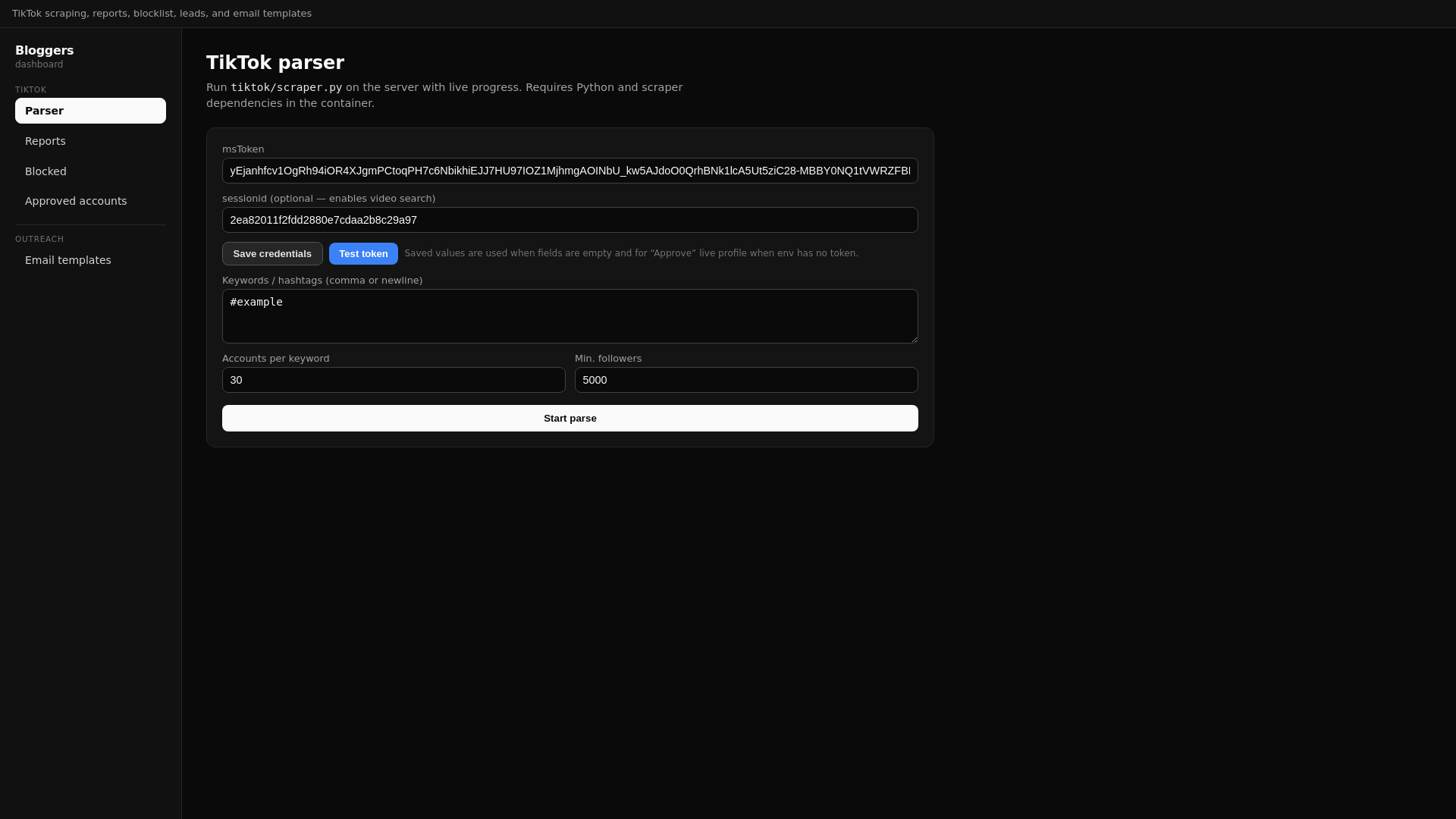Click the Min. followers input
This screenshot has height=819, width=1456.
click(x=746, y=380)
